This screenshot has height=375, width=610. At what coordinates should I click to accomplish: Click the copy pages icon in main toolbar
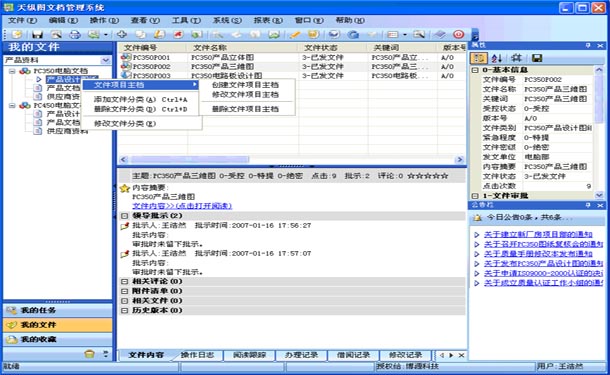[x=140, y=35]
